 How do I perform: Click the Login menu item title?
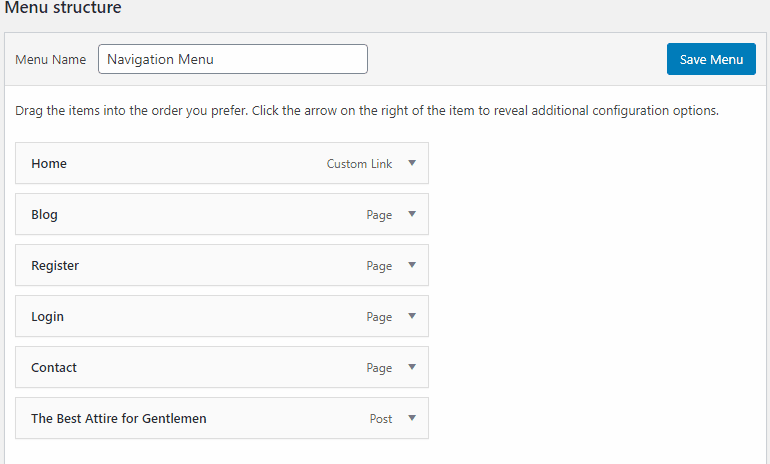pyautogui.click(x=48, y=317)
